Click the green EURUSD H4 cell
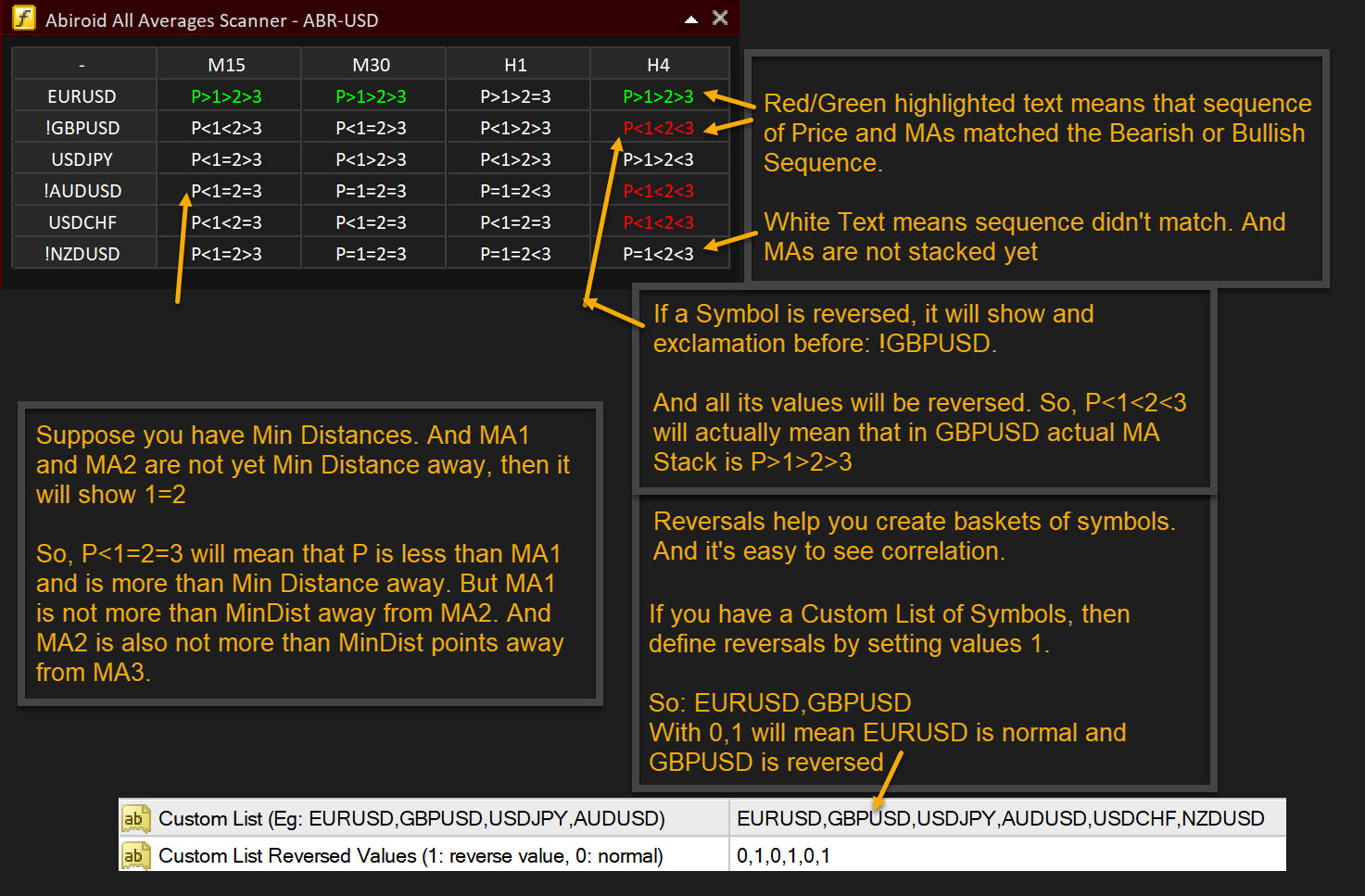 [658, 96]
